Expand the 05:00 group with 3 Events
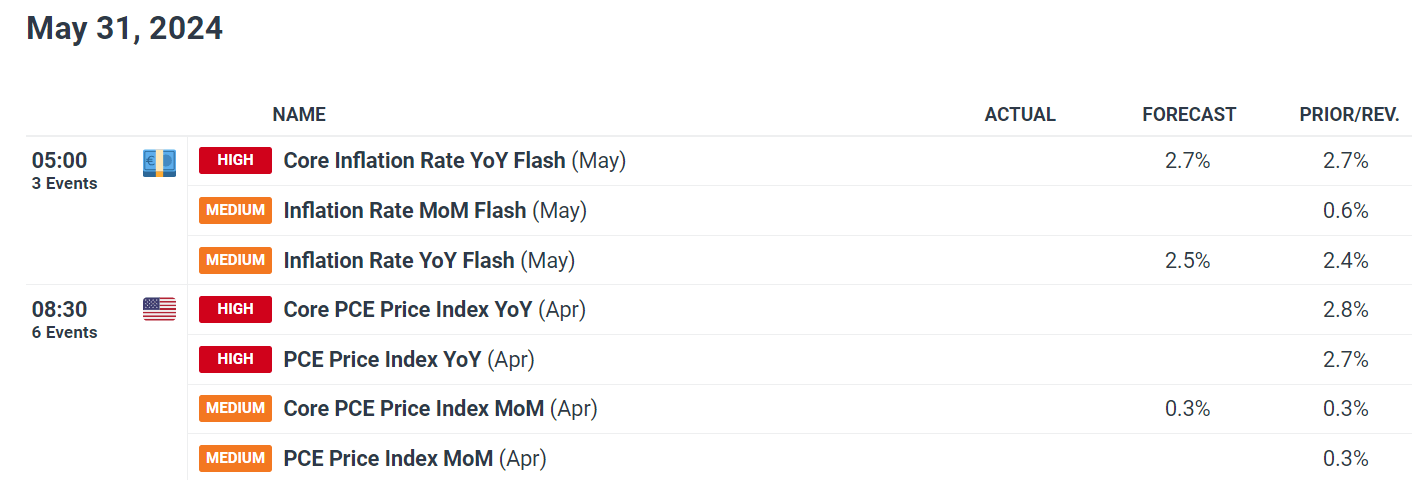The image size is (1412, 480). pyautogui.click(x=64, y=169)
